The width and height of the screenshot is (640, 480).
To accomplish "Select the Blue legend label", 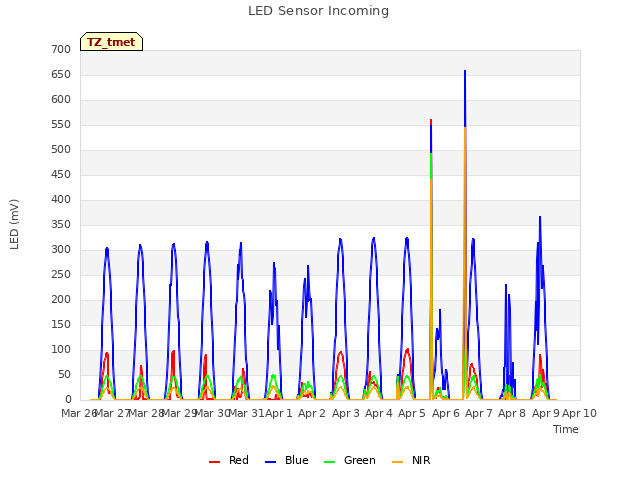I will (297, 460).
